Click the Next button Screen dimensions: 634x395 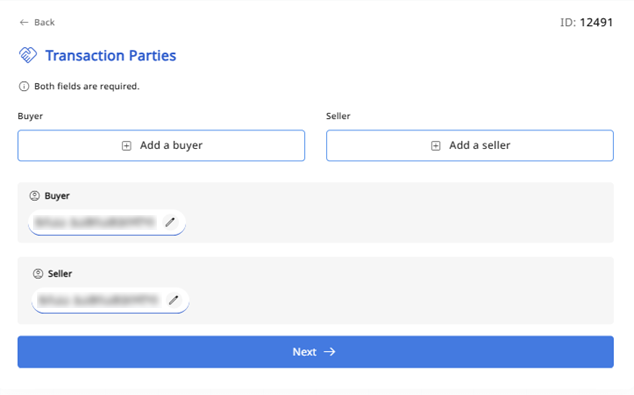pos(315,352)
